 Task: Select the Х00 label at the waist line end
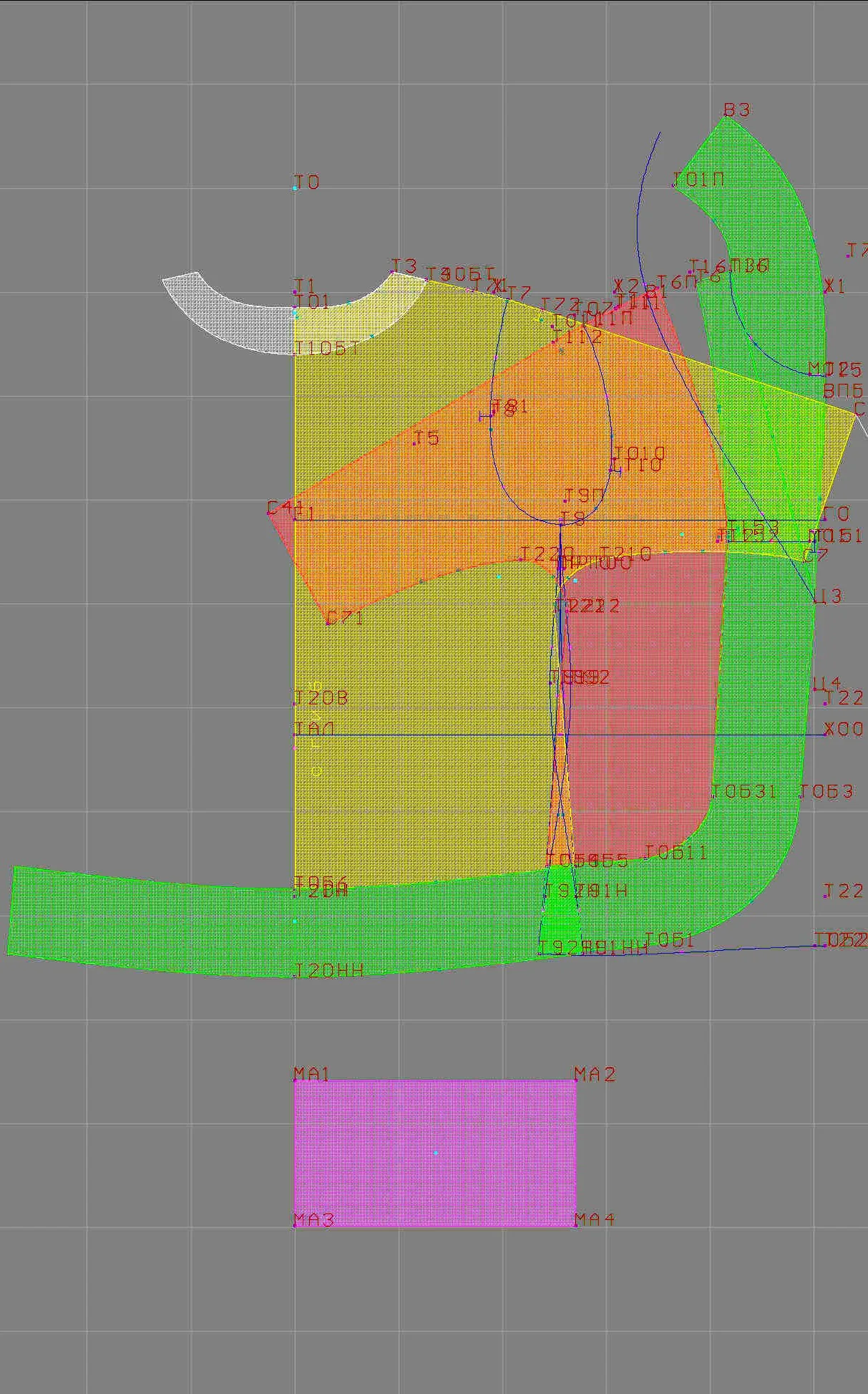pyautogui.click(x=844, y=730)
